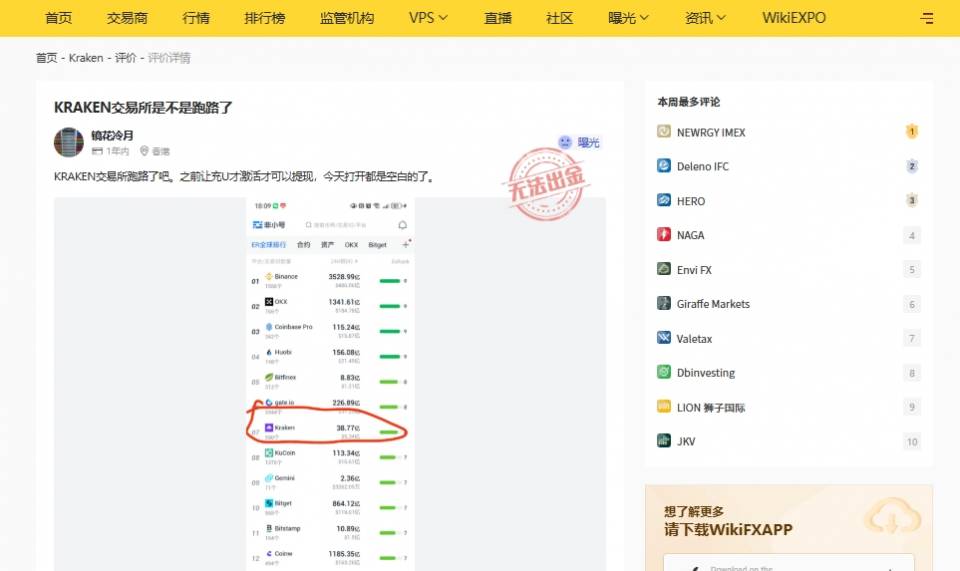Click the rank number 4 badge
The width and height of the screenshot is (960, 571).
(912, 235)
